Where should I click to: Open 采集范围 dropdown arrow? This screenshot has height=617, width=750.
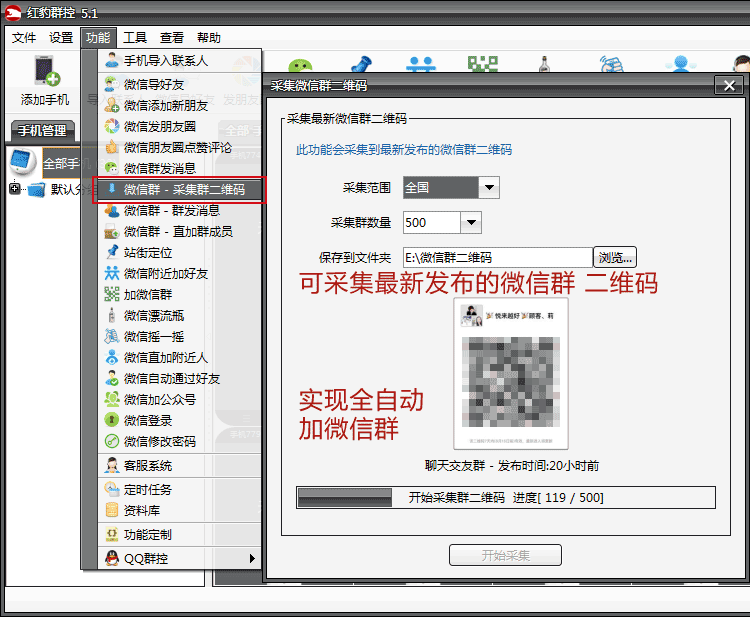click(489, 187)
